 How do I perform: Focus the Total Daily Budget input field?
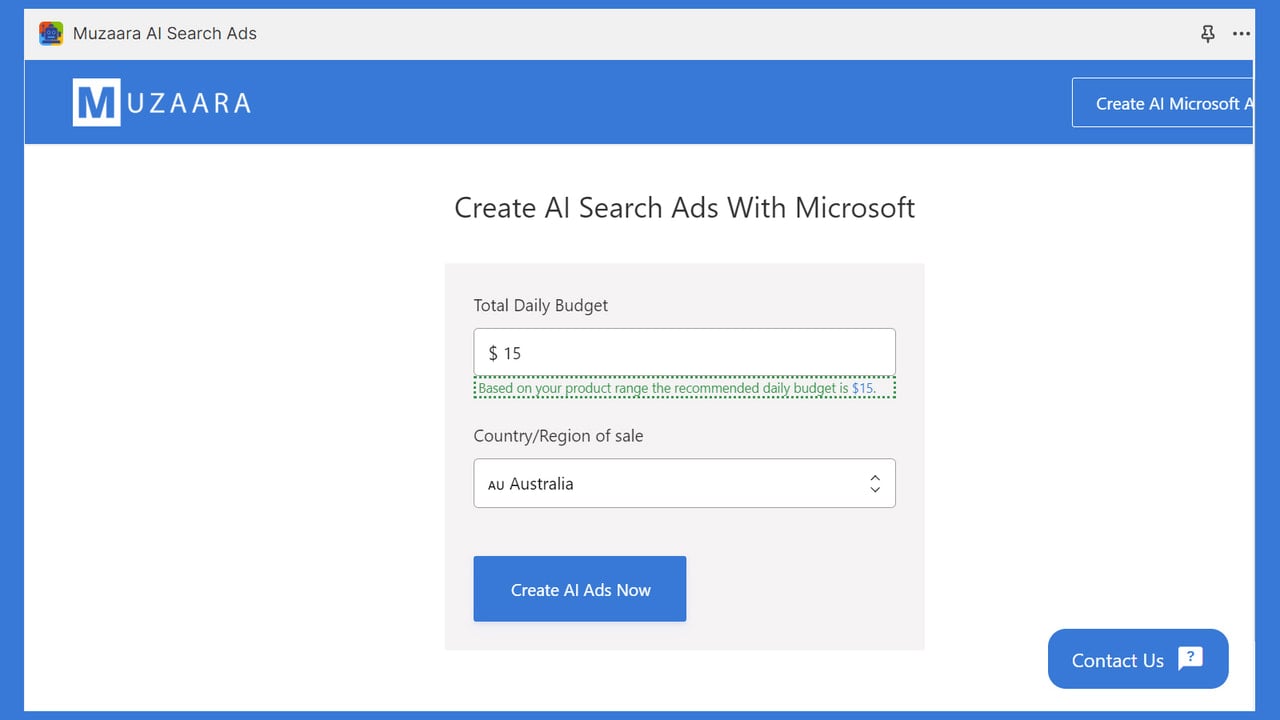coord(684,352)
